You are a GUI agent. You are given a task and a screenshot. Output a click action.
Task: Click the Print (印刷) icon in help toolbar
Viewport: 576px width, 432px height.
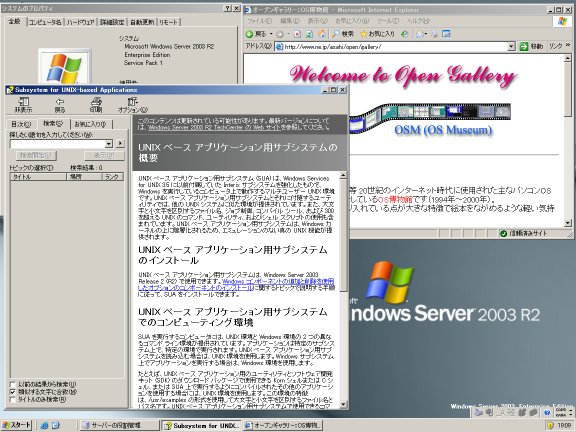[96, 105]
